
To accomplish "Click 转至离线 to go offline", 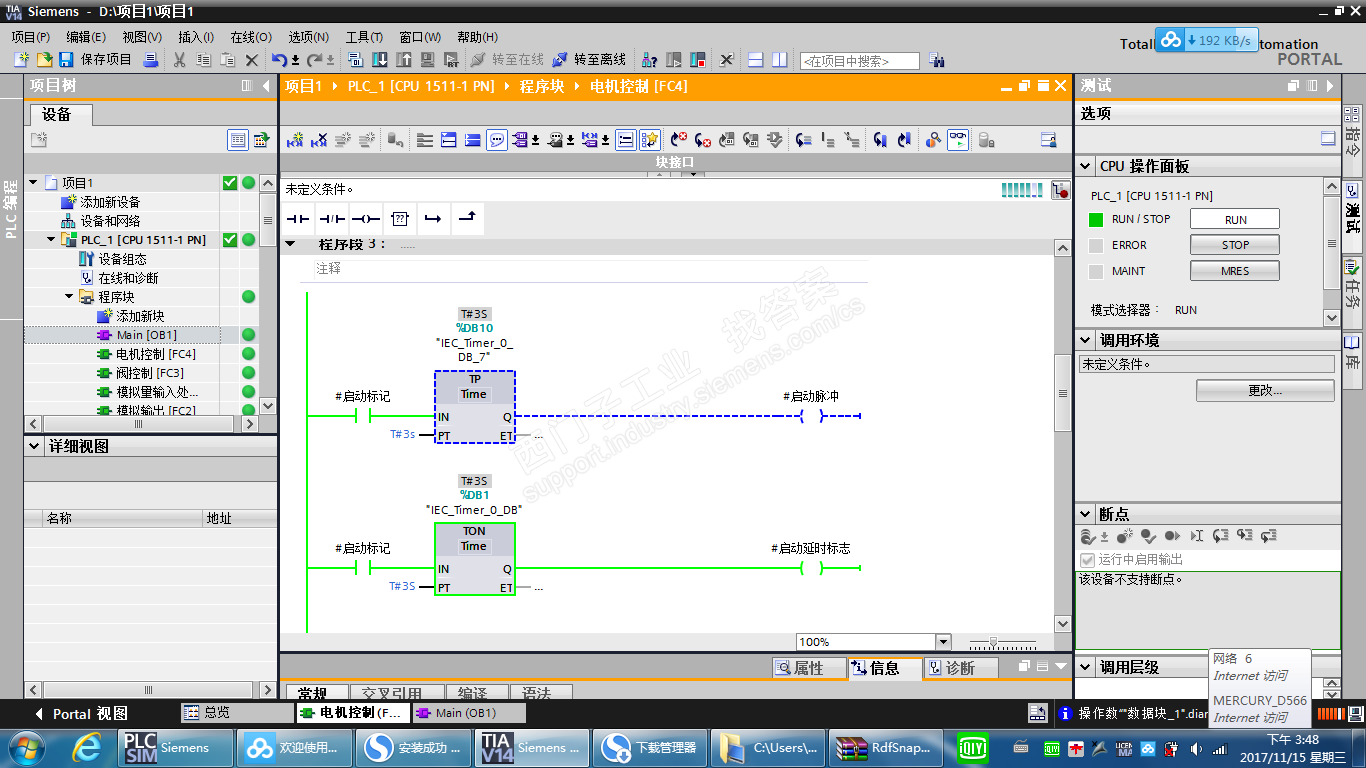I will pyautogui.click(x=589, y=60).
